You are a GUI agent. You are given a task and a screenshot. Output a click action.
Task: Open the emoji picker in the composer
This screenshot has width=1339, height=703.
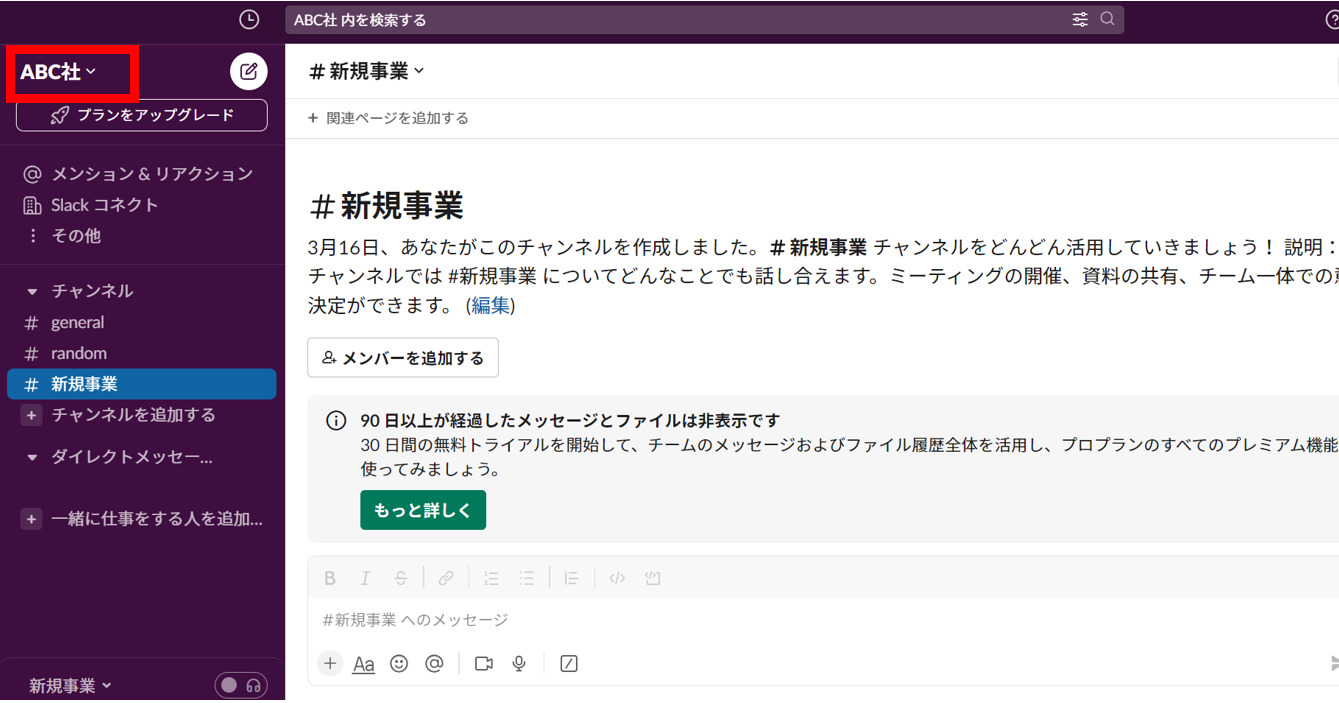pyautogui.click(x=399, y=663)
